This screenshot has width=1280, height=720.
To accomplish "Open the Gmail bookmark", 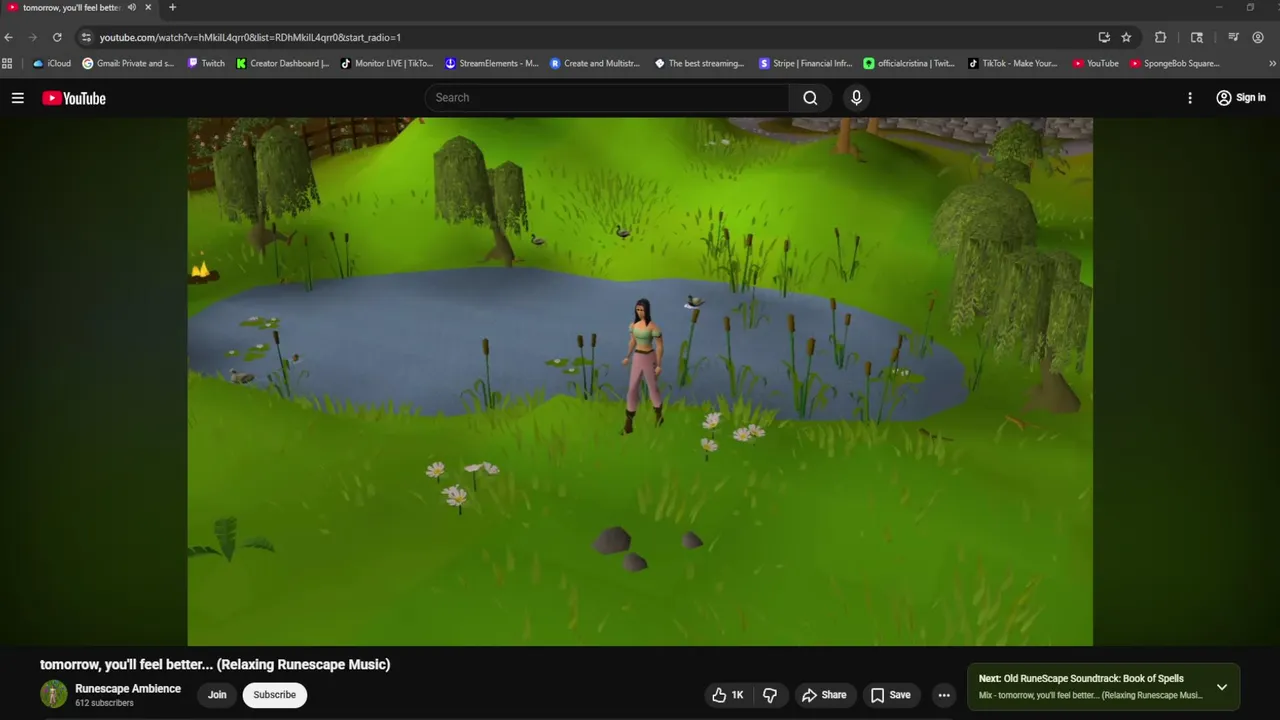I will pyautogui.click(x=128, y=63).
